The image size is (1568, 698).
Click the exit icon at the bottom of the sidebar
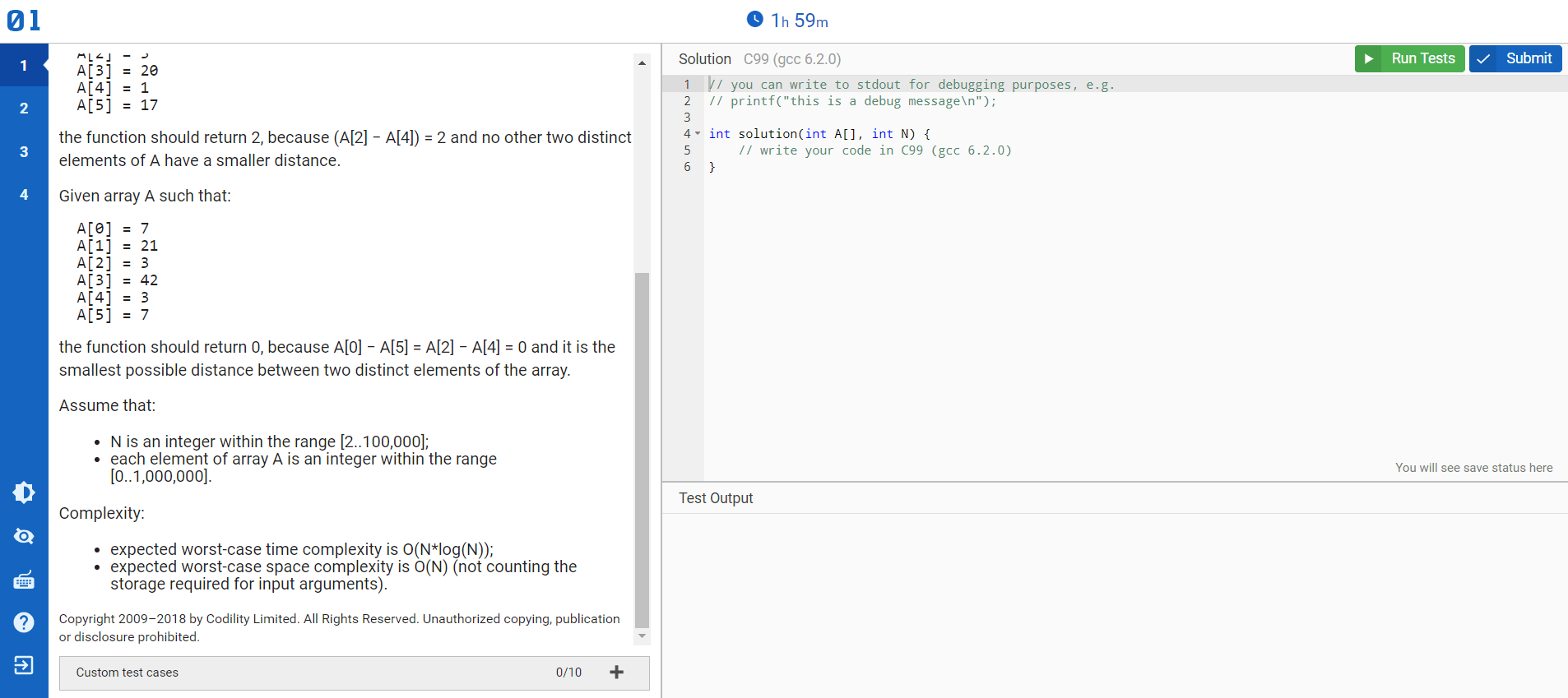click(24, 665)
